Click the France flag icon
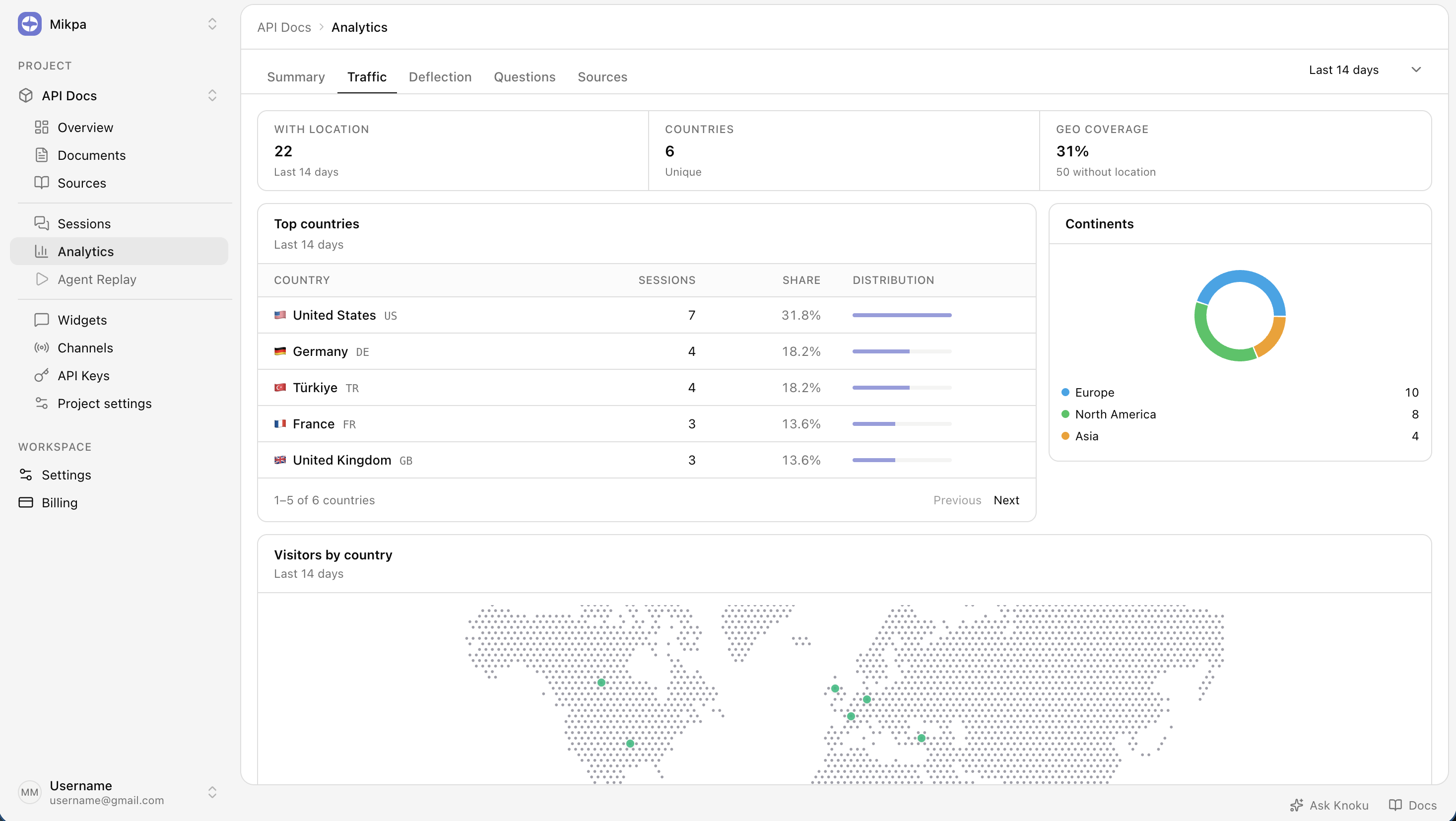 tap(280, 423)
